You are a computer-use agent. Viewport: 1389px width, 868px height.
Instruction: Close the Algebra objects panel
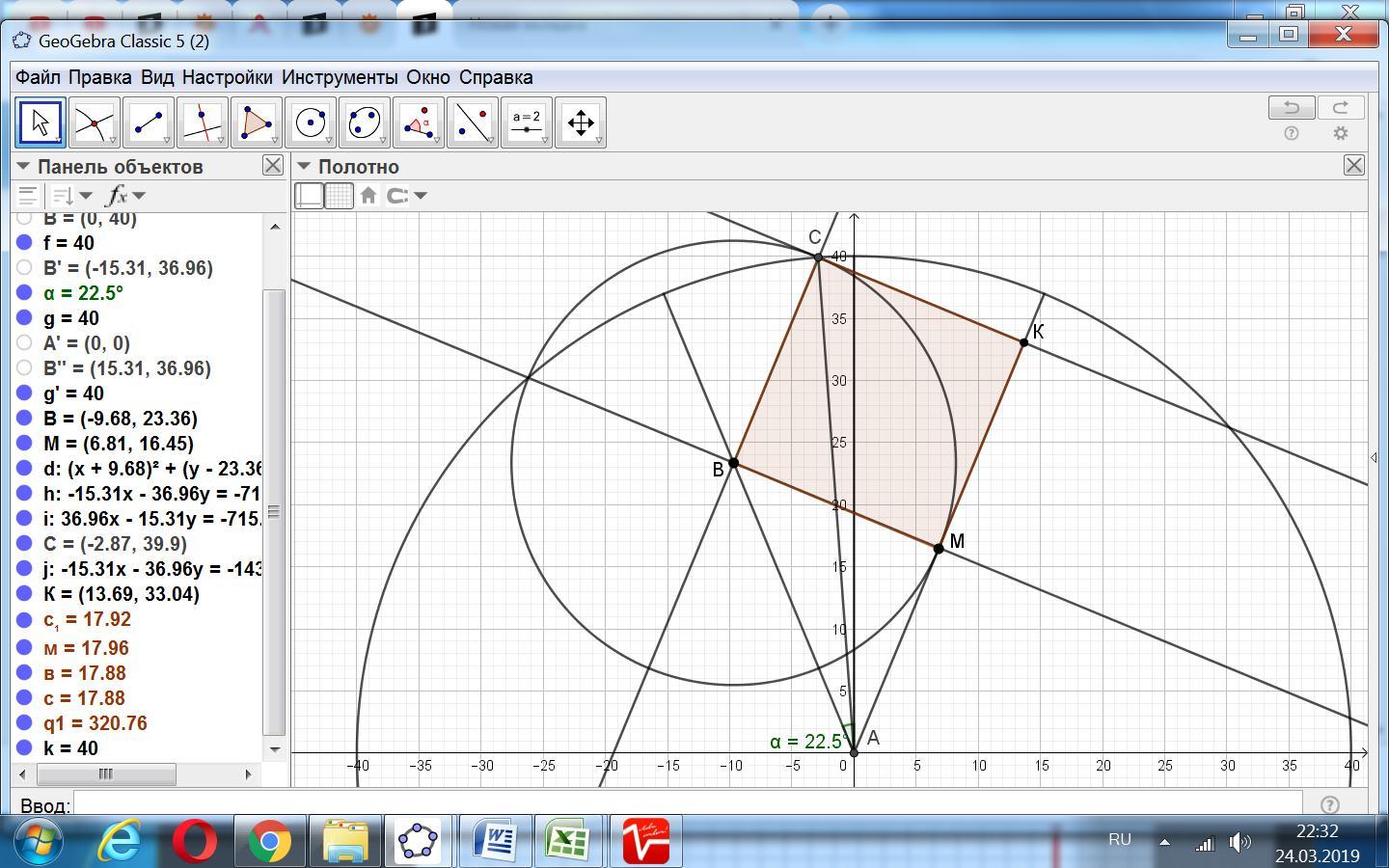[x=273, y=166]
